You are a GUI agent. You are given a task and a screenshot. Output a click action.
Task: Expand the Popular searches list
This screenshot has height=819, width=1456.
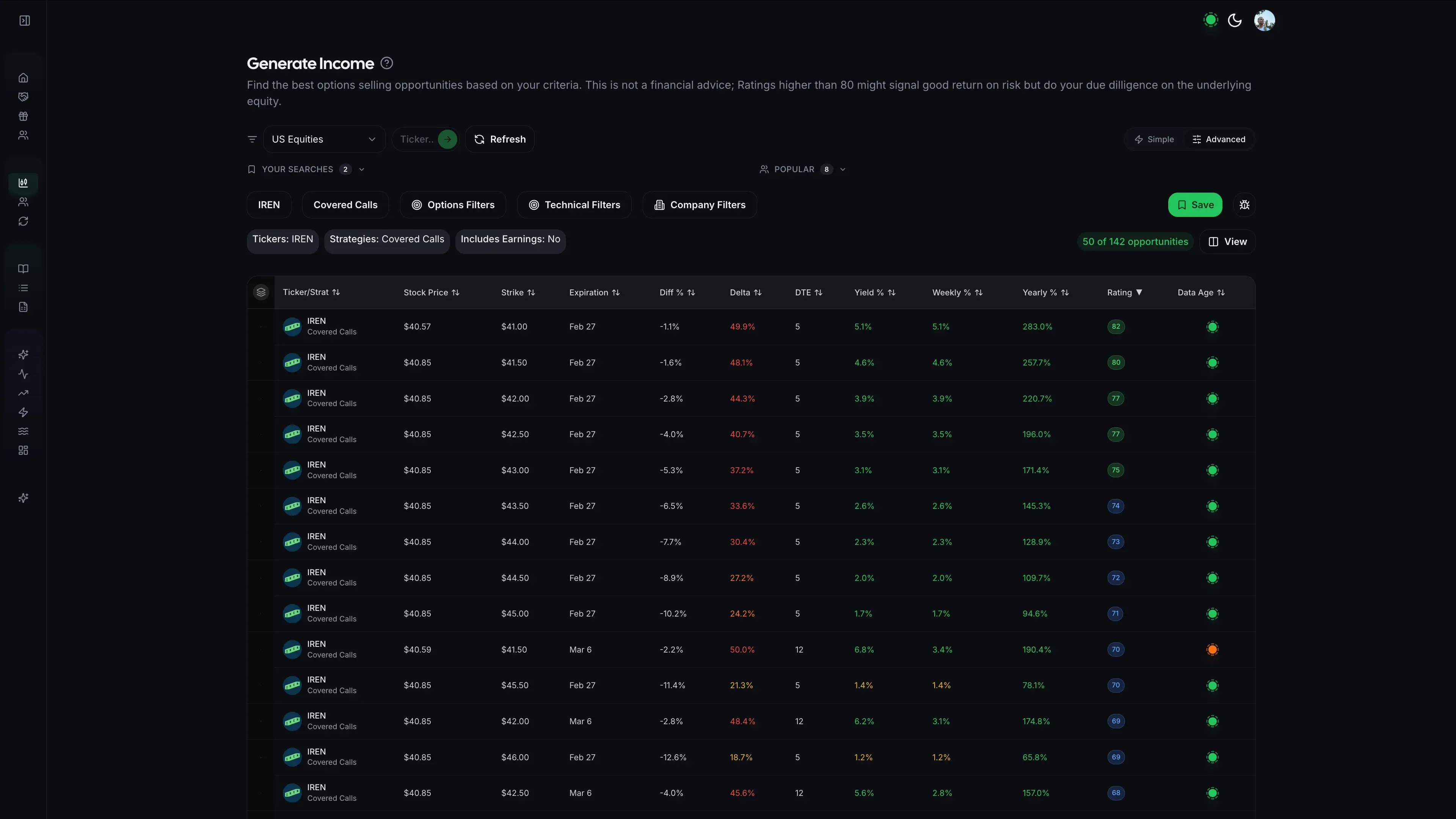(x=803, y=169)
